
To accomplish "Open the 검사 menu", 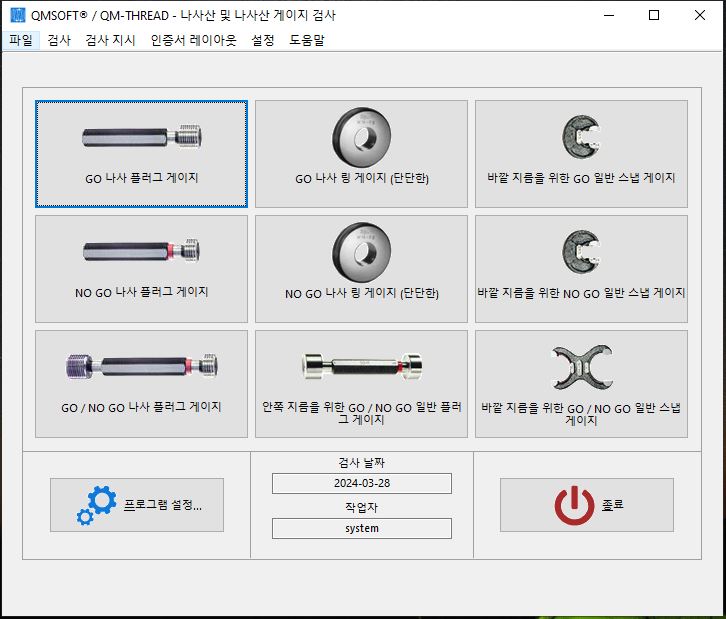I will [x=59, y=40].
